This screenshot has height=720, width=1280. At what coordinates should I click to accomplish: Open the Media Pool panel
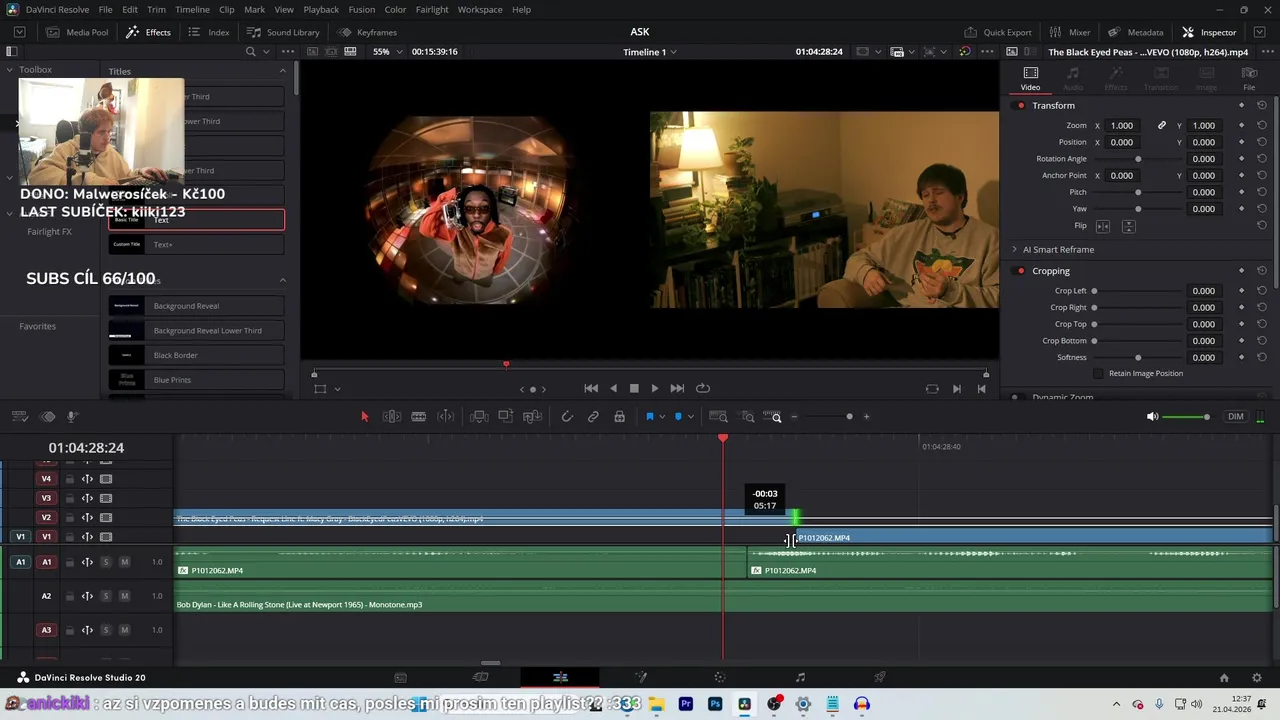coord(77,32)
